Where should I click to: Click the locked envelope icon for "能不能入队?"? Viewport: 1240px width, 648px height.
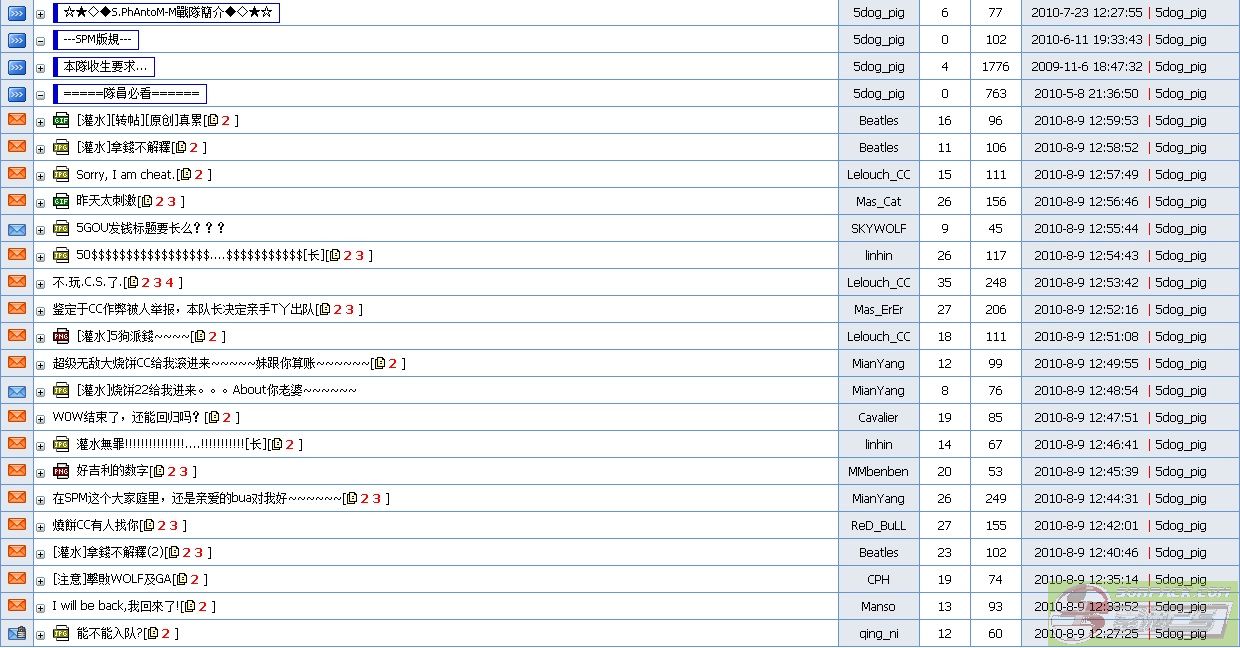tap(17, 633)
